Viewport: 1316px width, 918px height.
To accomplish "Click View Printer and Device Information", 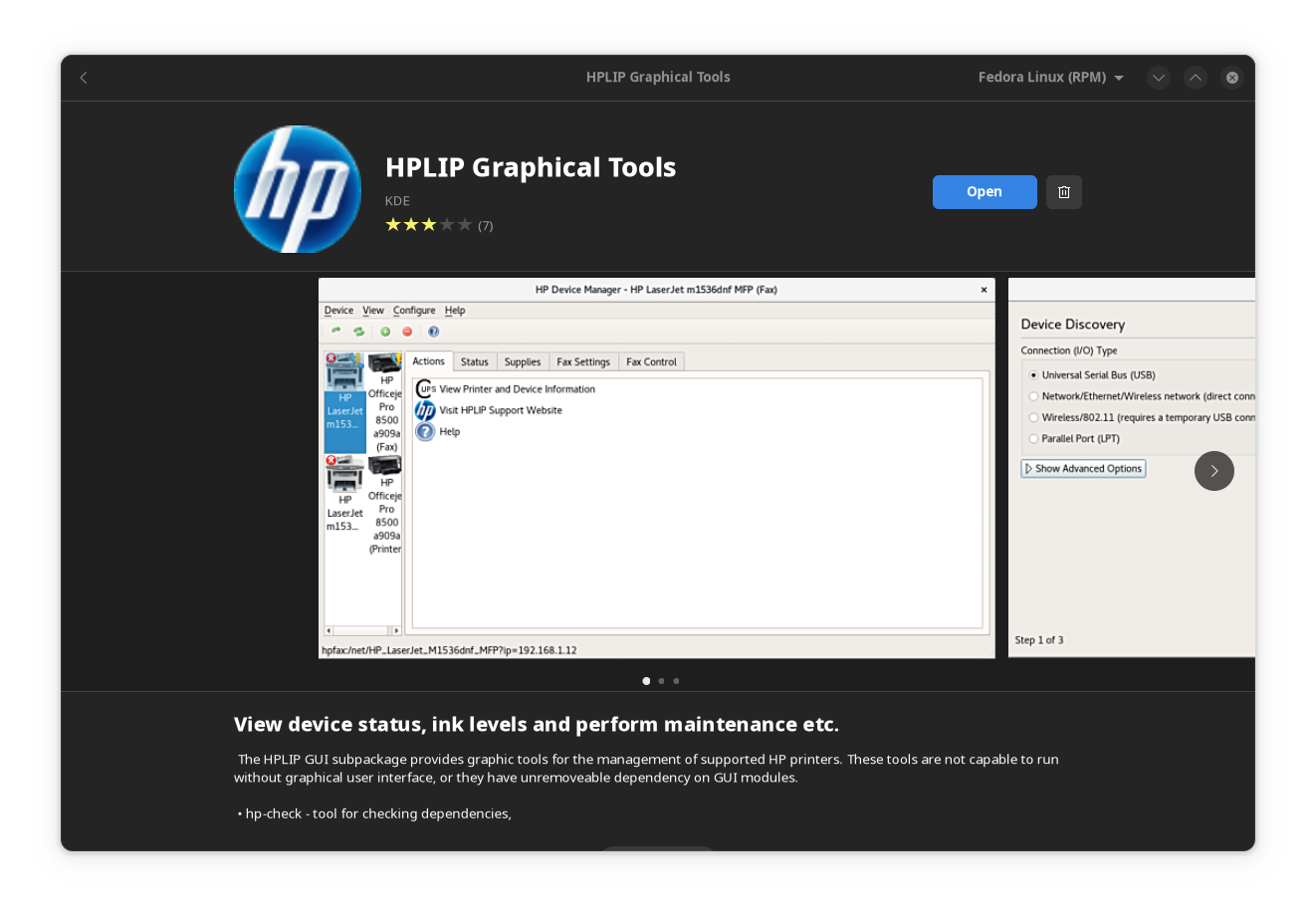I will pyautogui.click(x=506, y=389).
